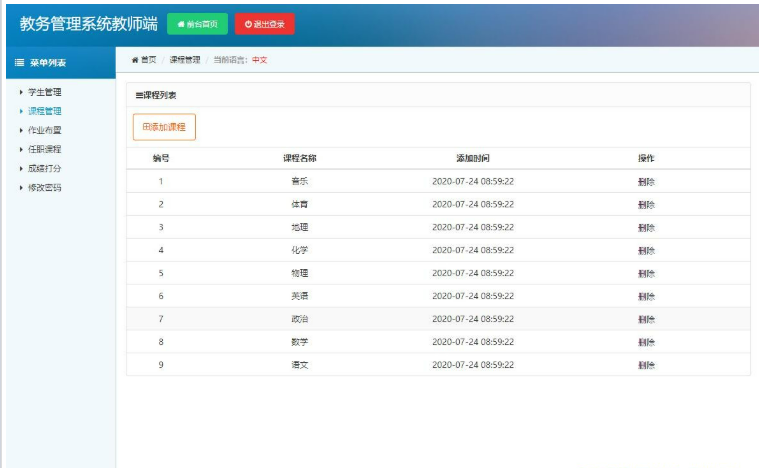Image resolution: width=759 pixels, height=468 pixels.
Task: Expand 修改密码 menu arrow
Action: (x=21, y=188)
